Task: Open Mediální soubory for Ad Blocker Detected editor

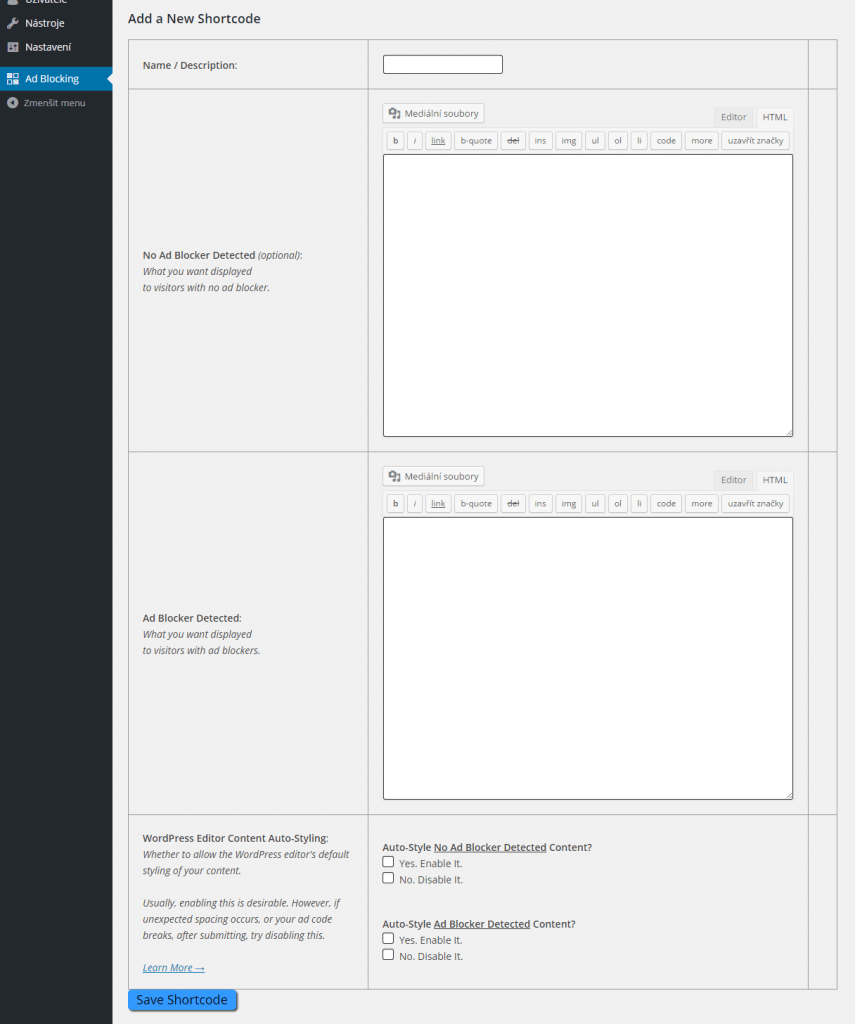Action: pos(433,476)
